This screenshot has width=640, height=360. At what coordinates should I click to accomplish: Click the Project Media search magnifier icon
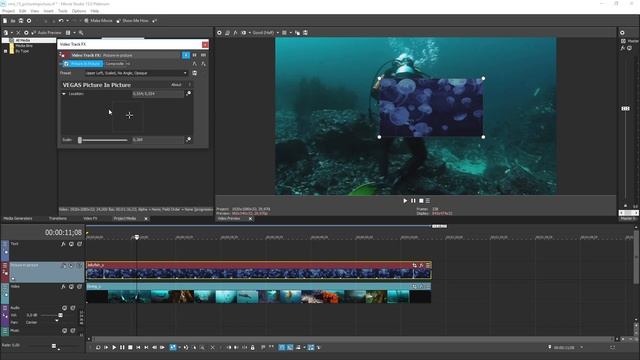81,33
